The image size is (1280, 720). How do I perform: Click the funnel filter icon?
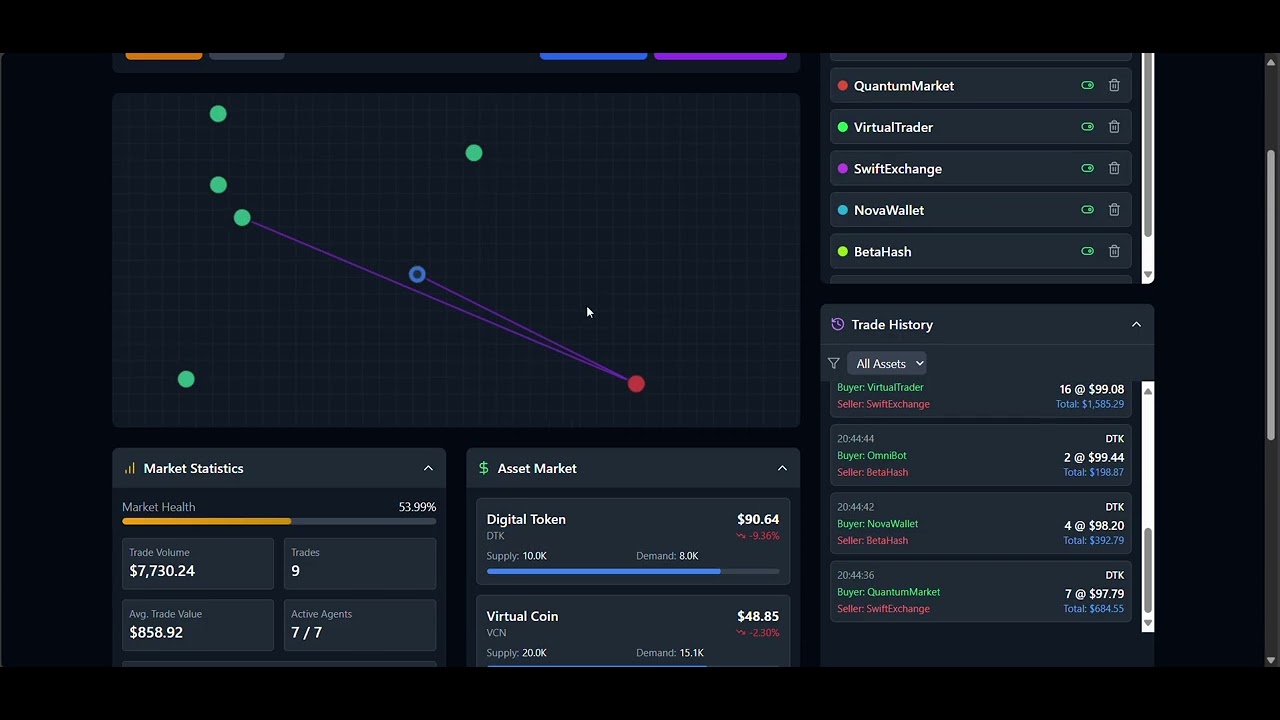[834, 364]
